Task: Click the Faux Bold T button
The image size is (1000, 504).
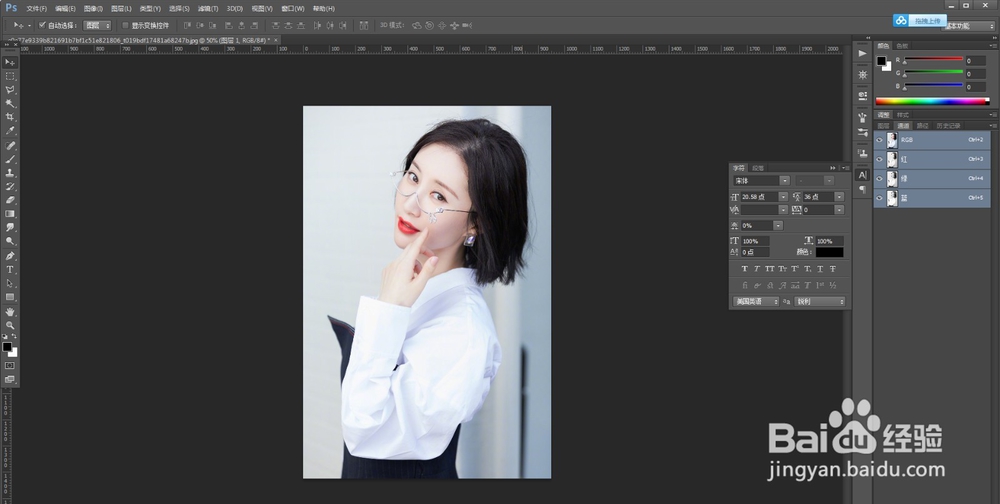Action: point(744,269)
